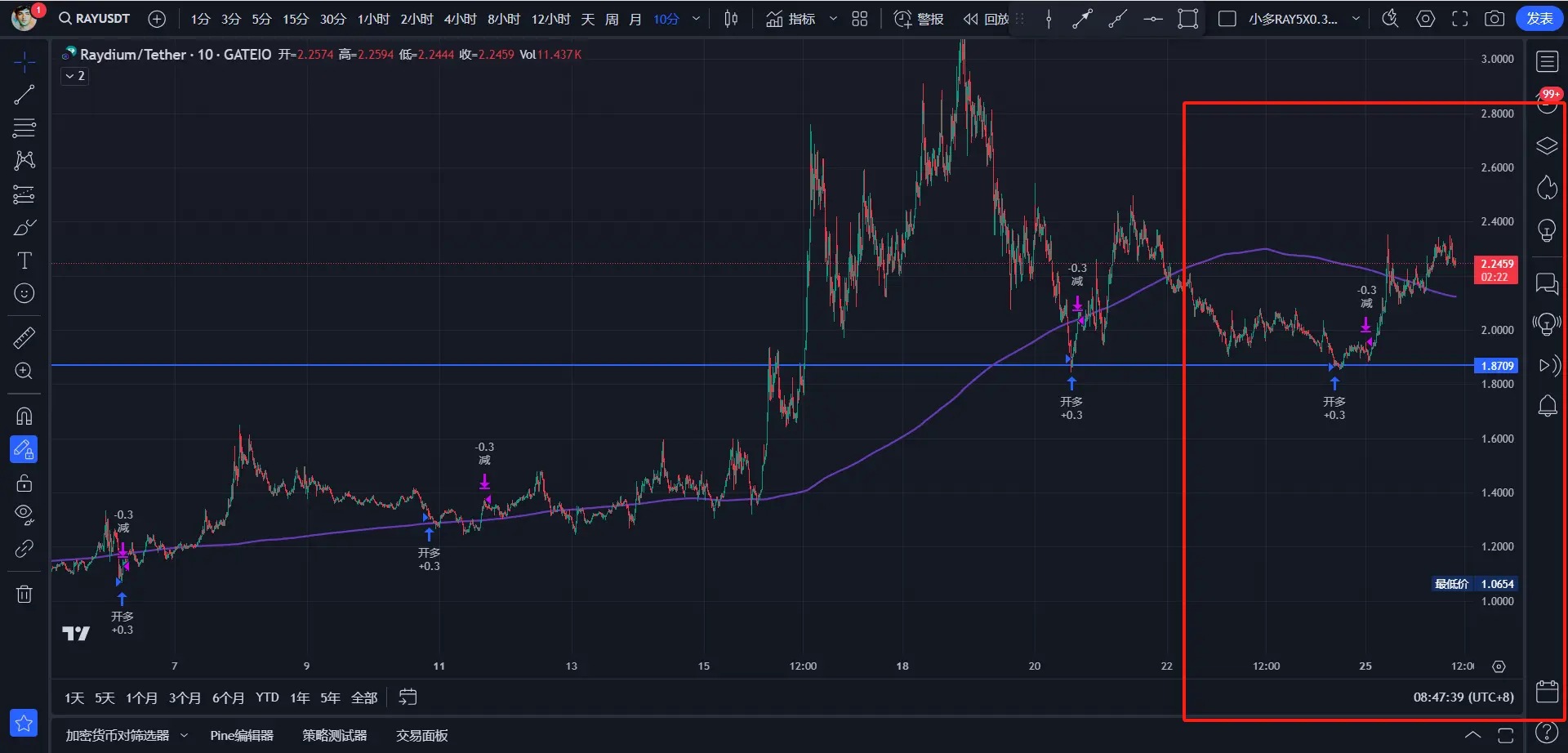Open the help center question mark
Viewport: 1568px width, 753px height.
coord(1547,732)
